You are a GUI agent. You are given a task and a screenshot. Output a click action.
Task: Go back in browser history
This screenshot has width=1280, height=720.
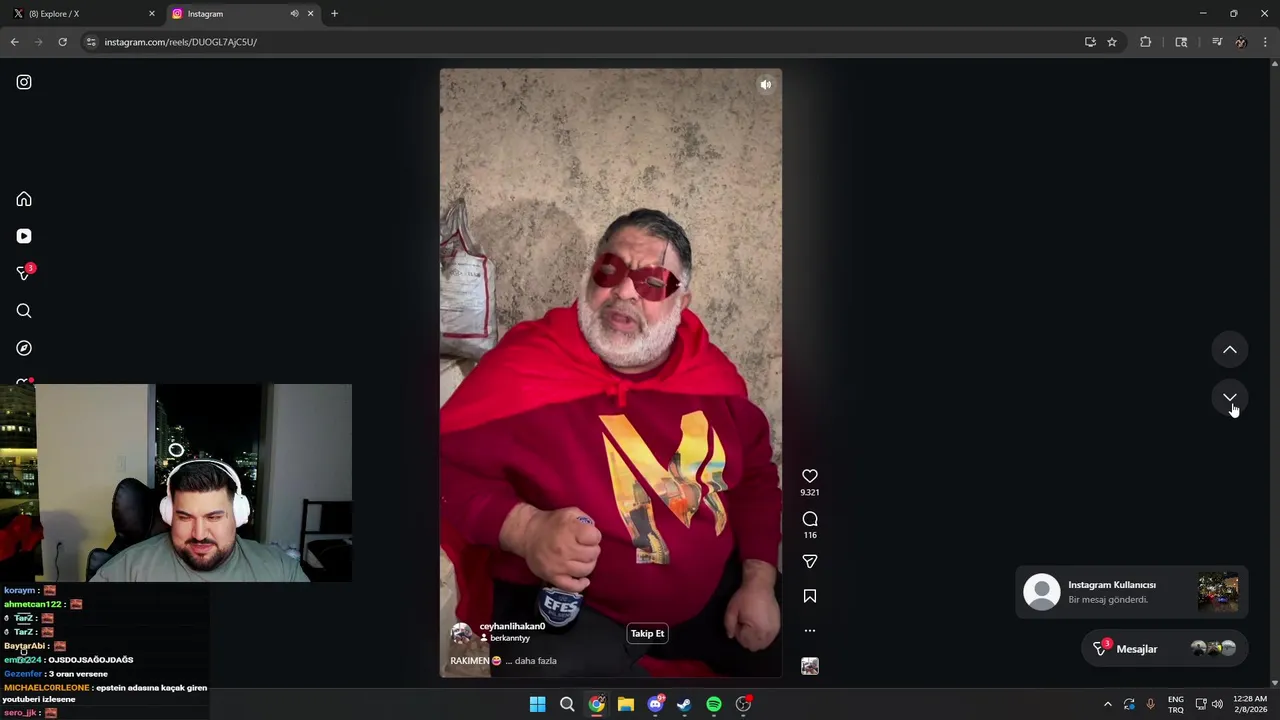coord(14,42)
